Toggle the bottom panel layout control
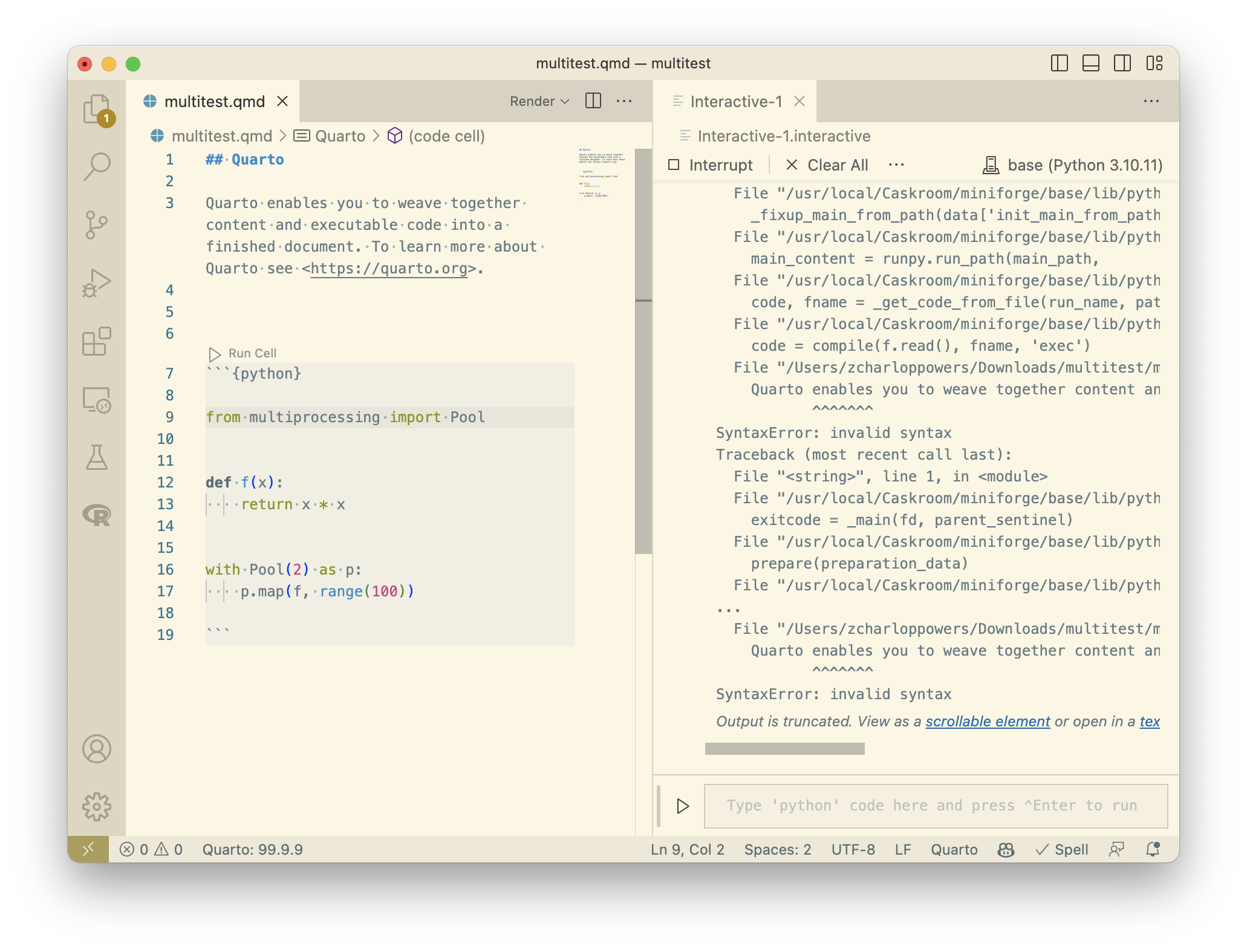 pos(1091,62)
